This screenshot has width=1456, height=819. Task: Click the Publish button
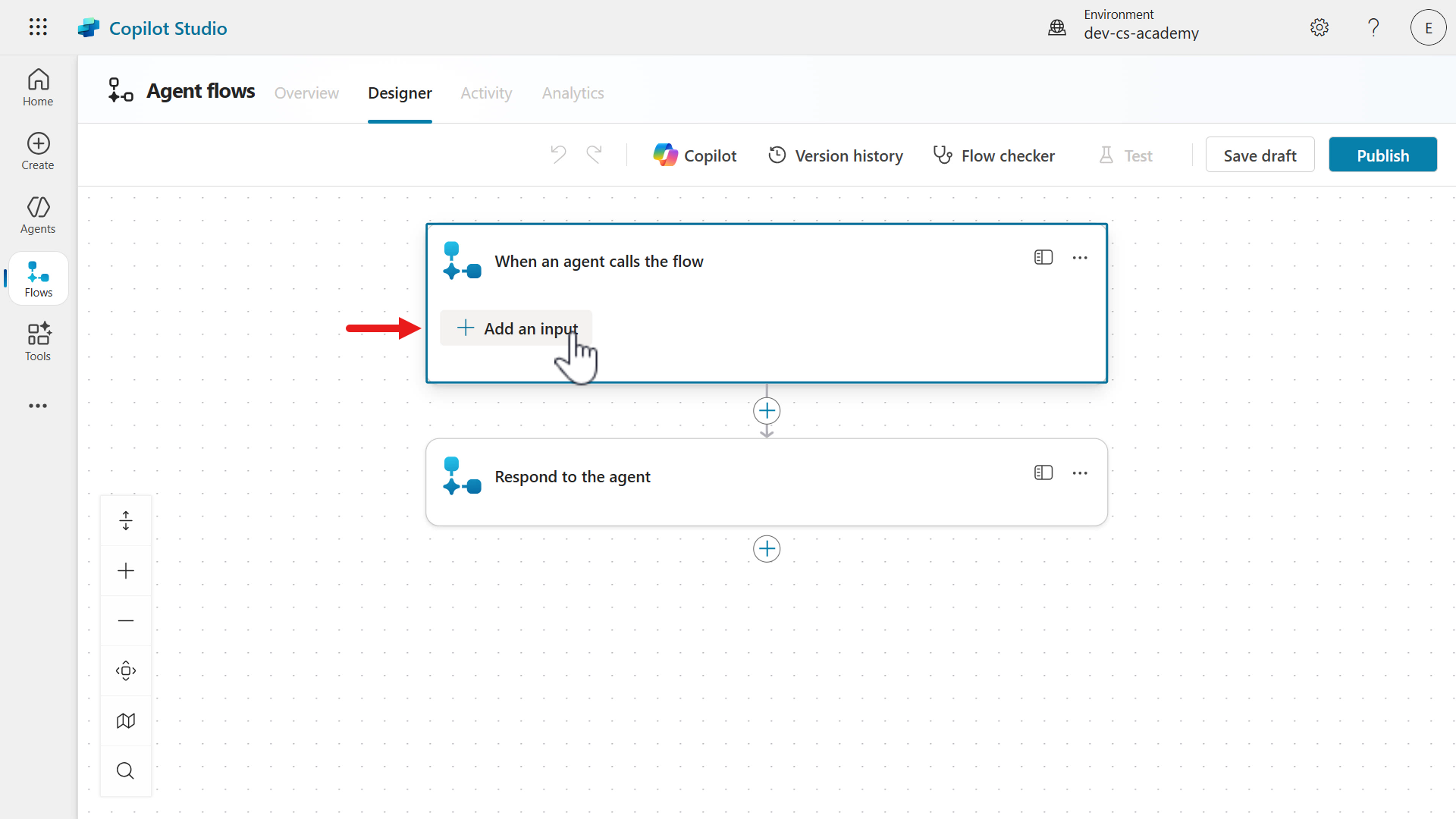(x=1382, y=155)
